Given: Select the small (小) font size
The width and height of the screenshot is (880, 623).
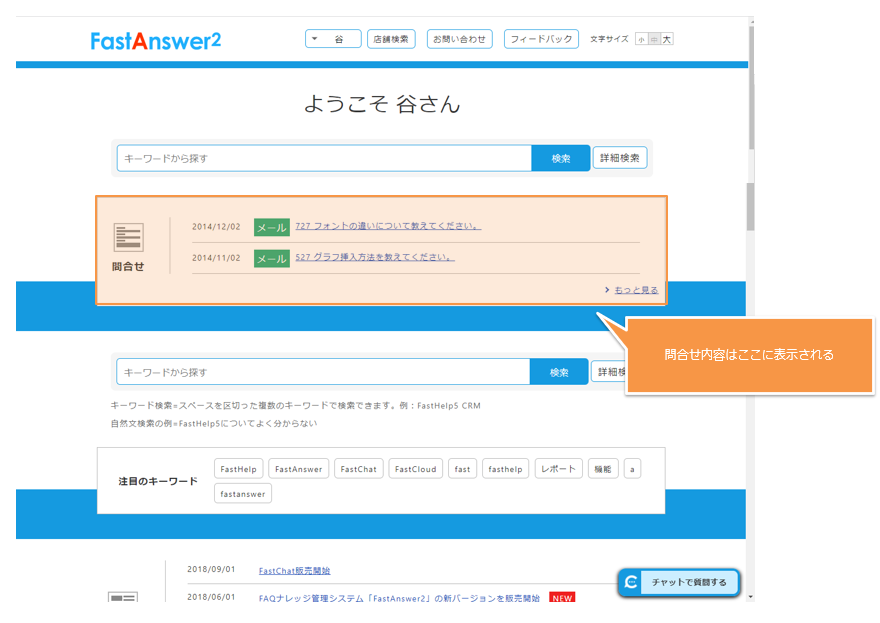Looking at the screenshot, I should coord(641,39).
